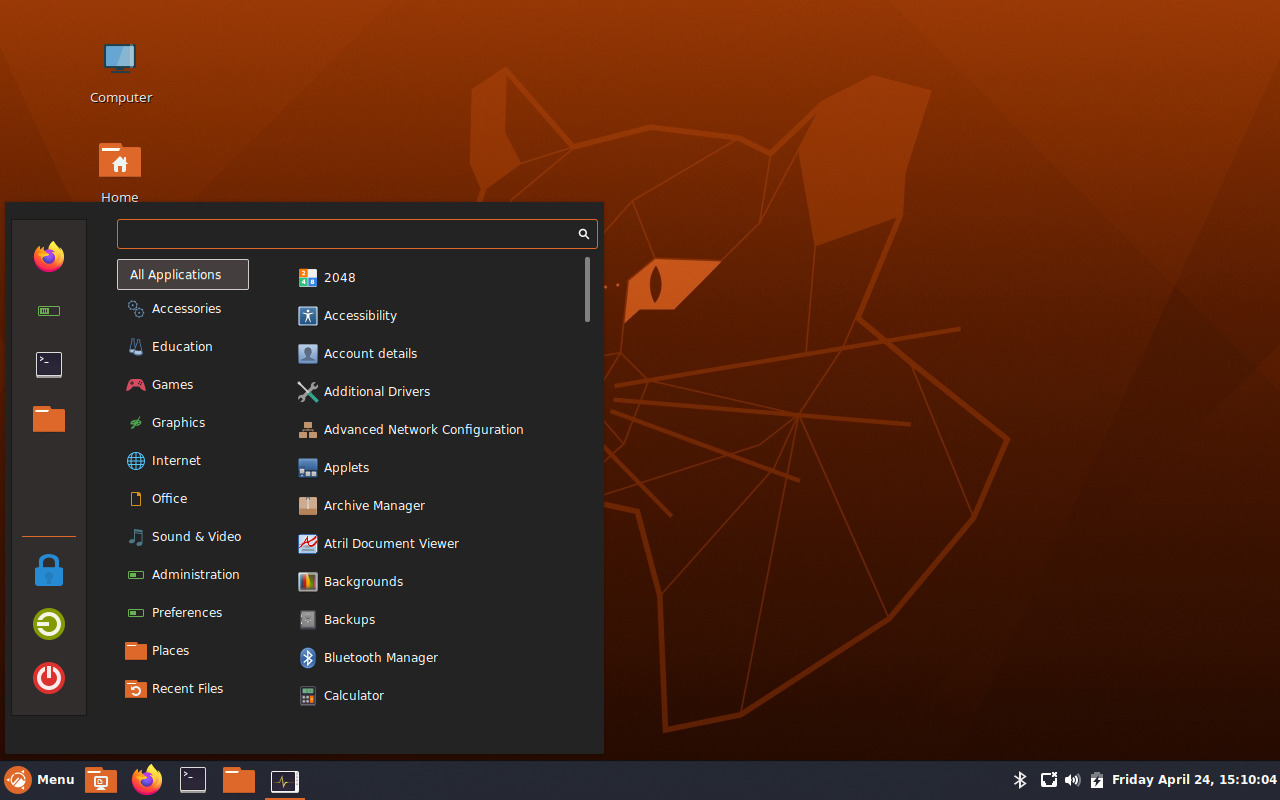Select the Games category
This screenshot has height=800, width=1280.
click(172, 384)
